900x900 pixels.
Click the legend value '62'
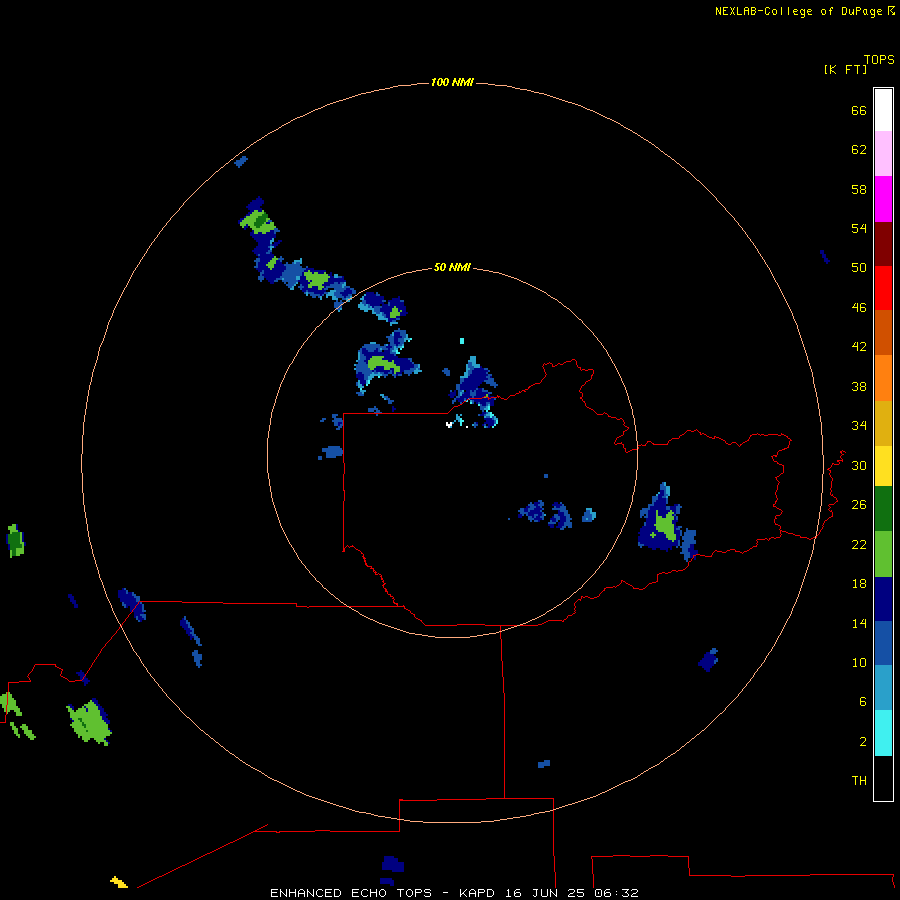click(859, 149)
